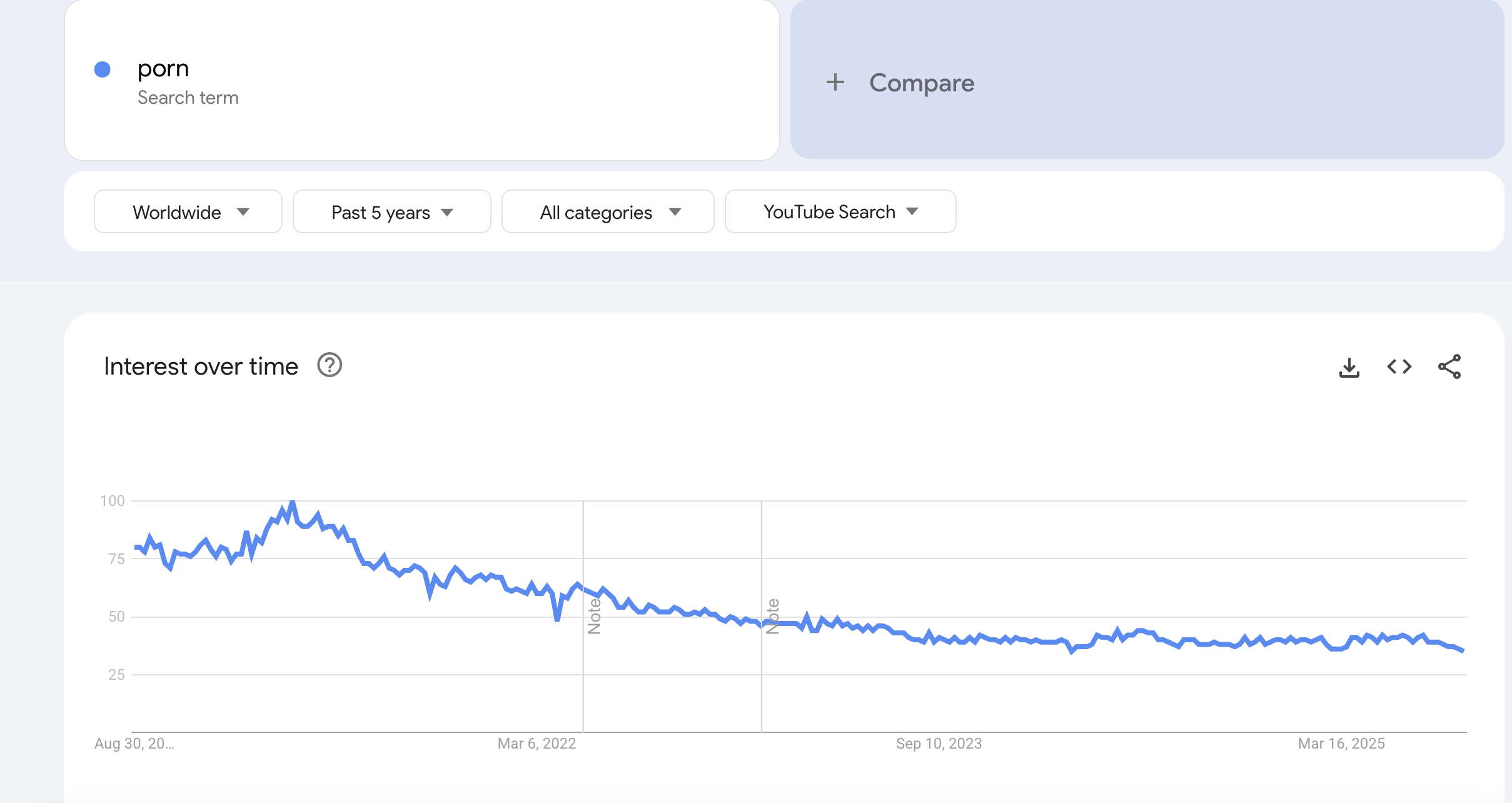This screenshot has height=803, width=1512.
Task: Open help for Interest over time
Action: [330, 365]
